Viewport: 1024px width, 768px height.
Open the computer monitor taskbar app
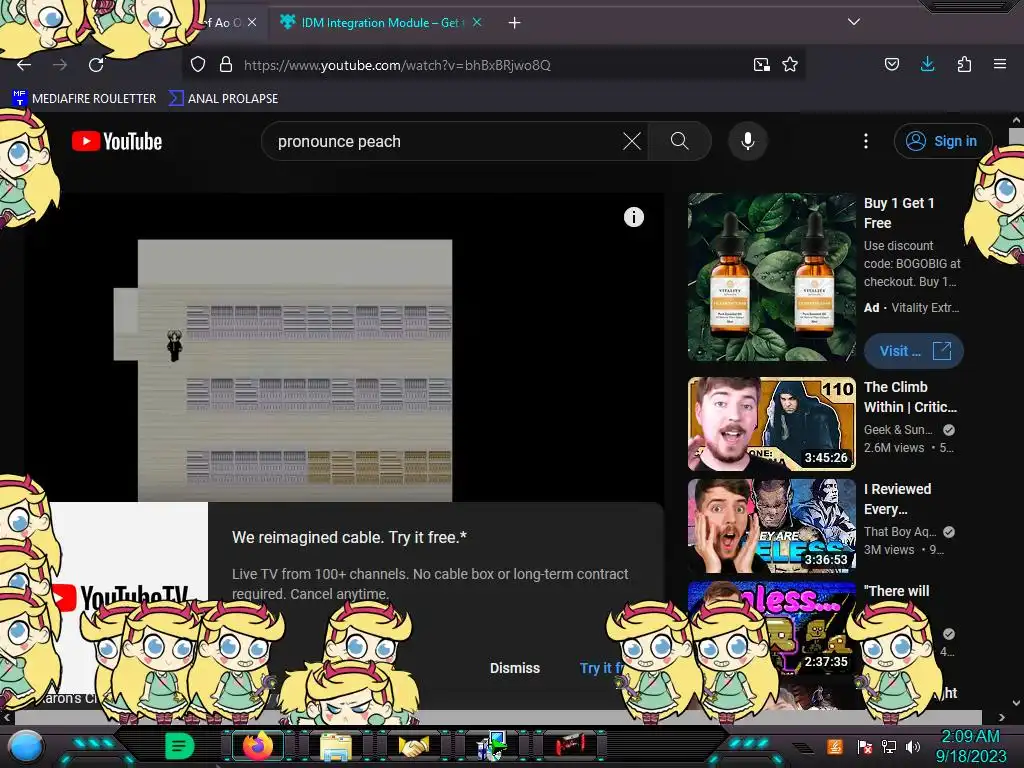point(492,746)
